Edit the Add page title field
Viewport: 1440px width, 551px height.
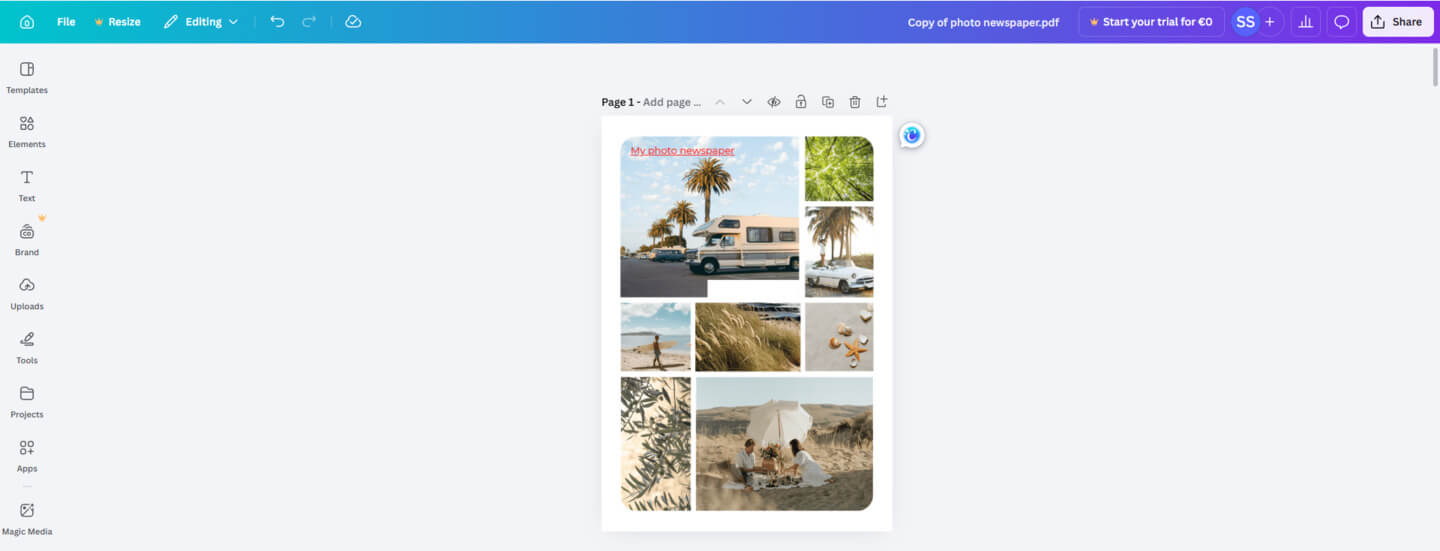[x=672, y=102]
